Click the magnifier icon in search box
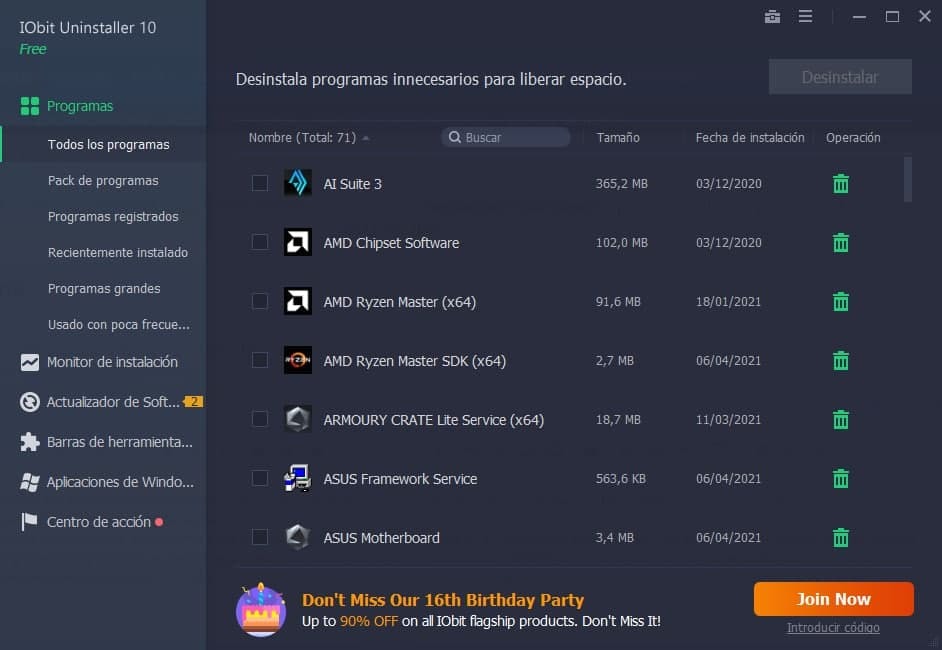The width and height of the screenshot is (942, 650). [455, 137]
